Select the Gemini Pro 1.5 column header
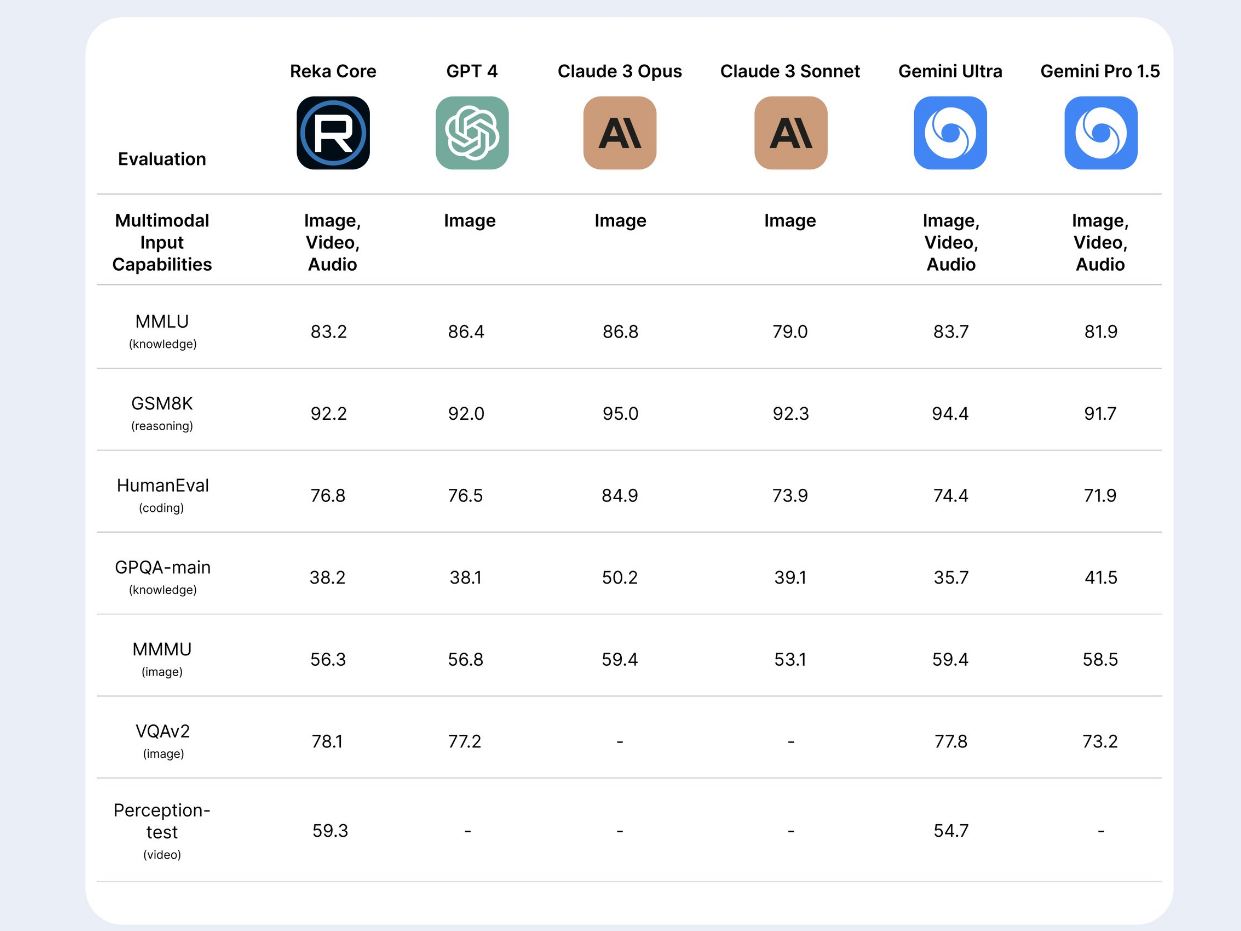Screen dimensions: 1241x931 click(x=1100, y=71)
